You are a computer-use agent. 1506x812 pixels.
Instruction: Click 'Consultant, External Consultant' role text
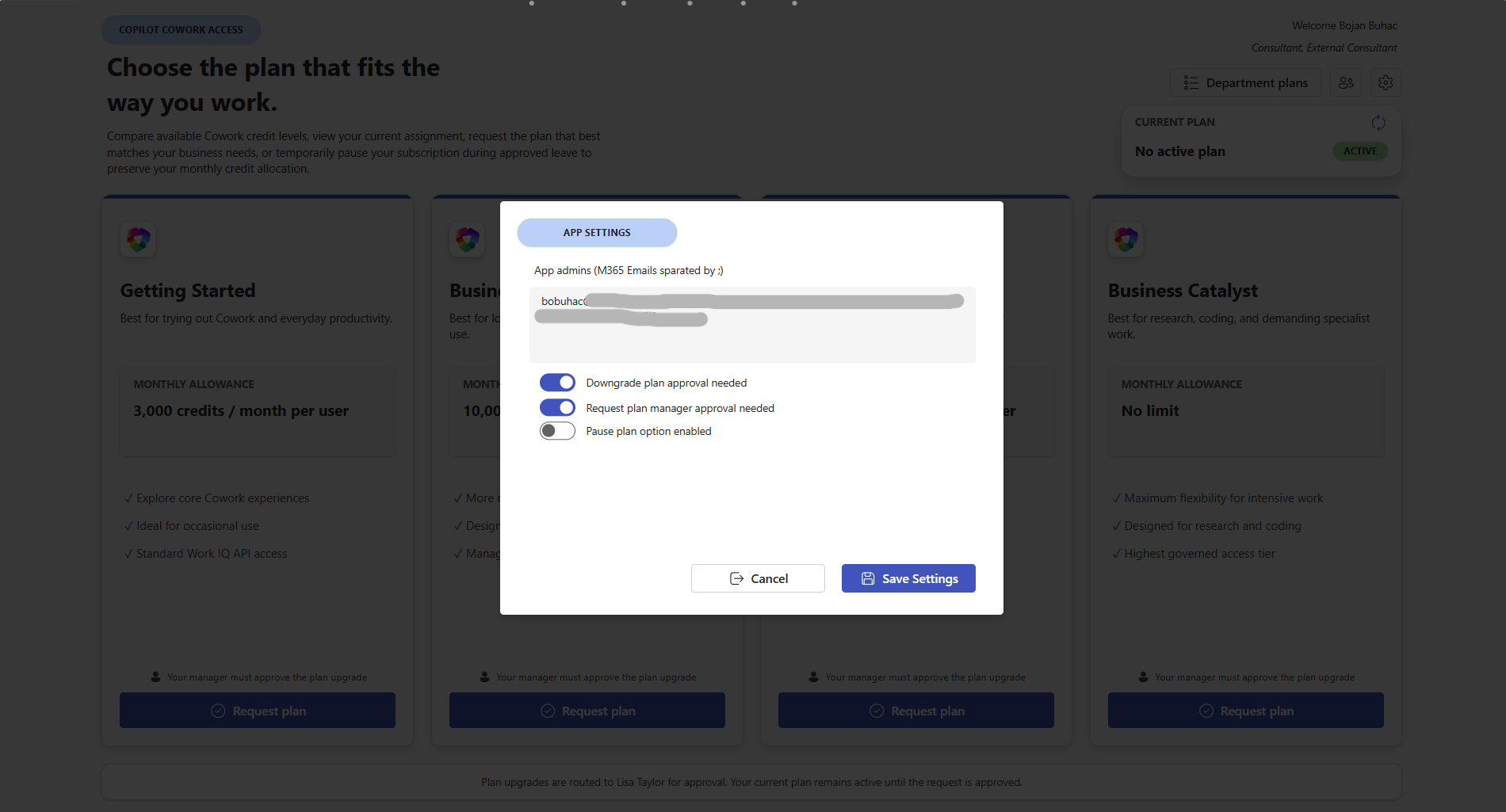pyautogui.click(x=1324, y=48)
